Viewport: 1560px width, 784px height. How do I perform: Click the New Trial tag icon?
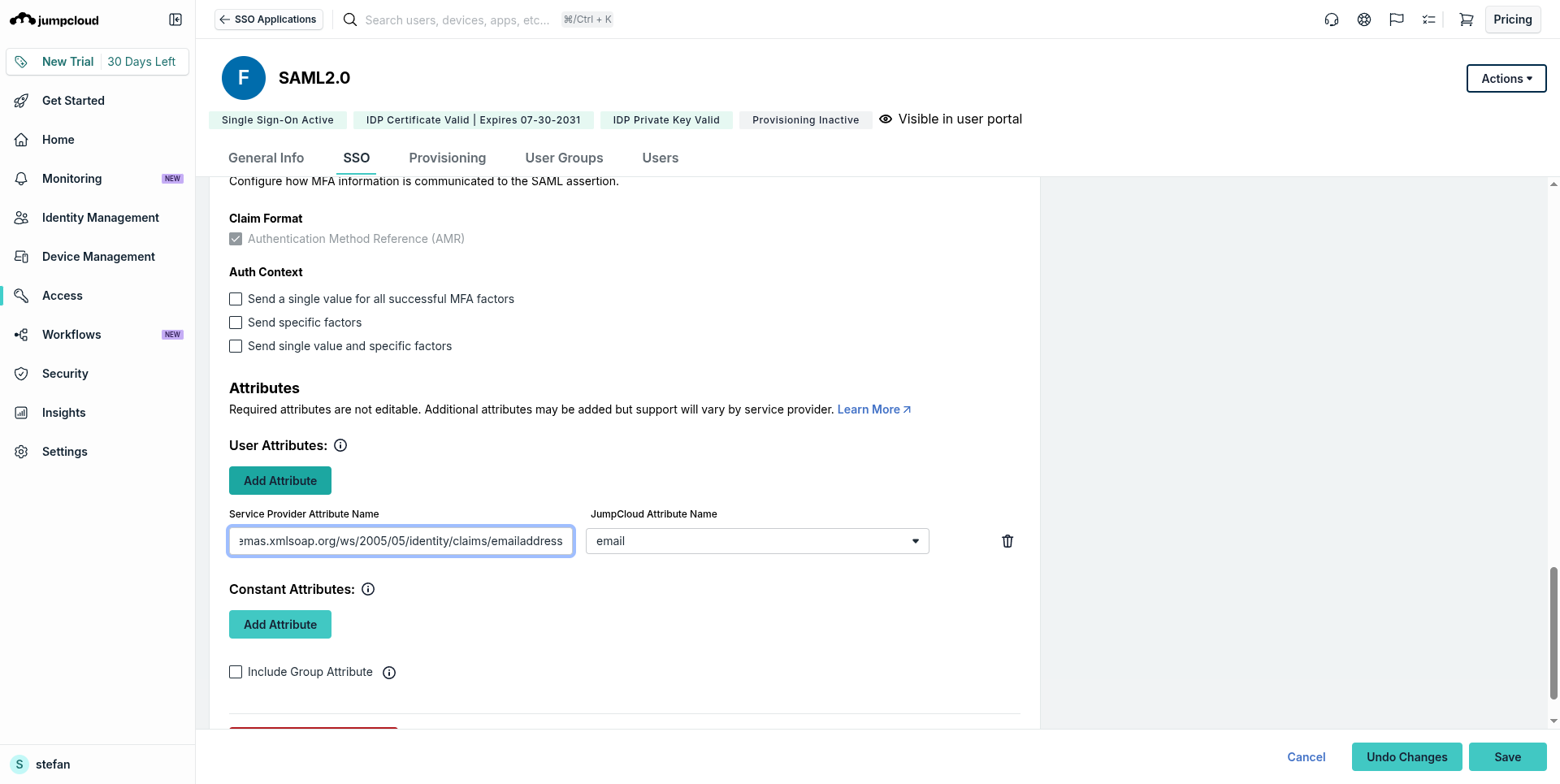pyautogui.click(x=22, y=62)
